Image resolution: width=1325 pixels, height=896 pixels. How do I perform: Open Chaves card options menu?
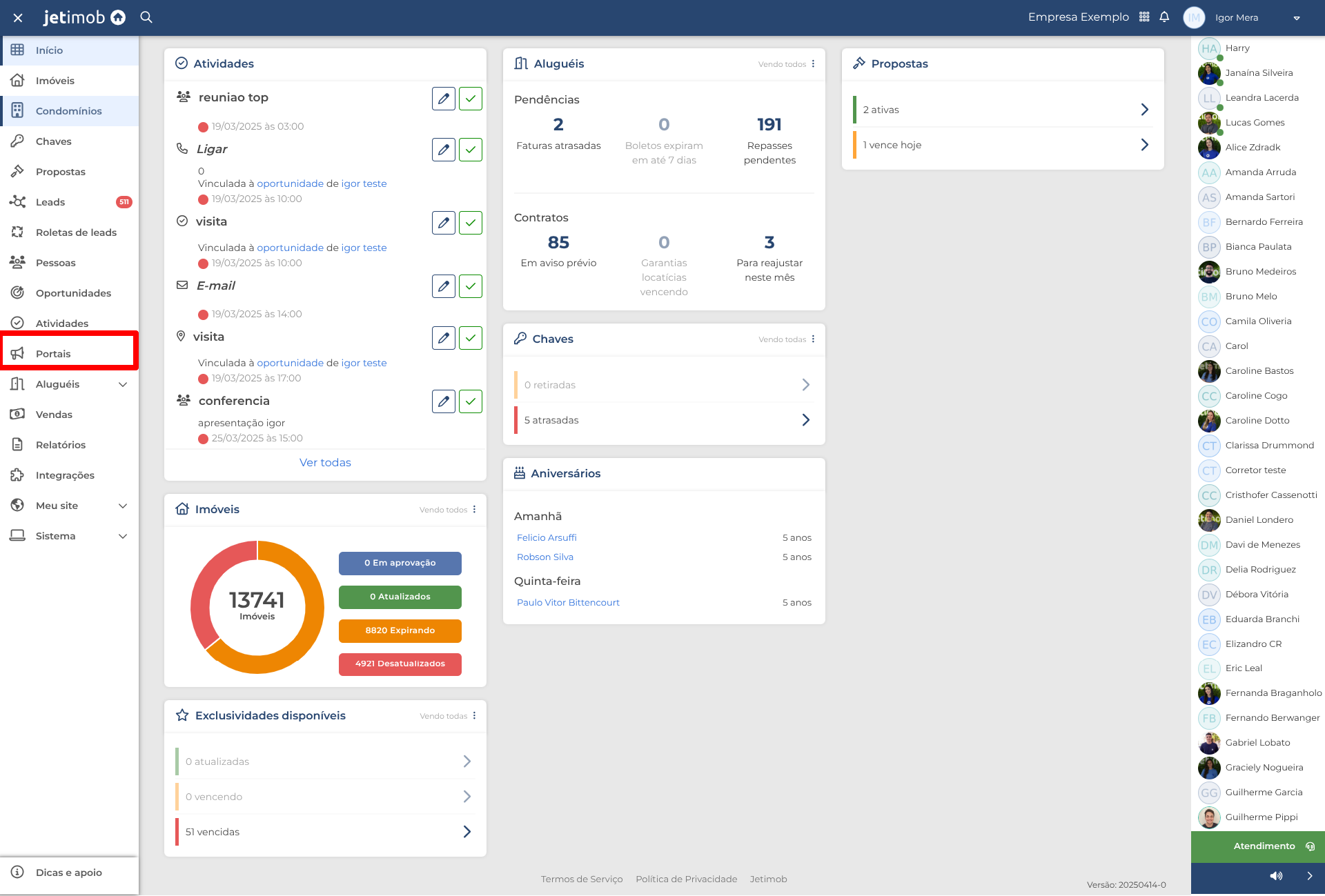[813, 339]
